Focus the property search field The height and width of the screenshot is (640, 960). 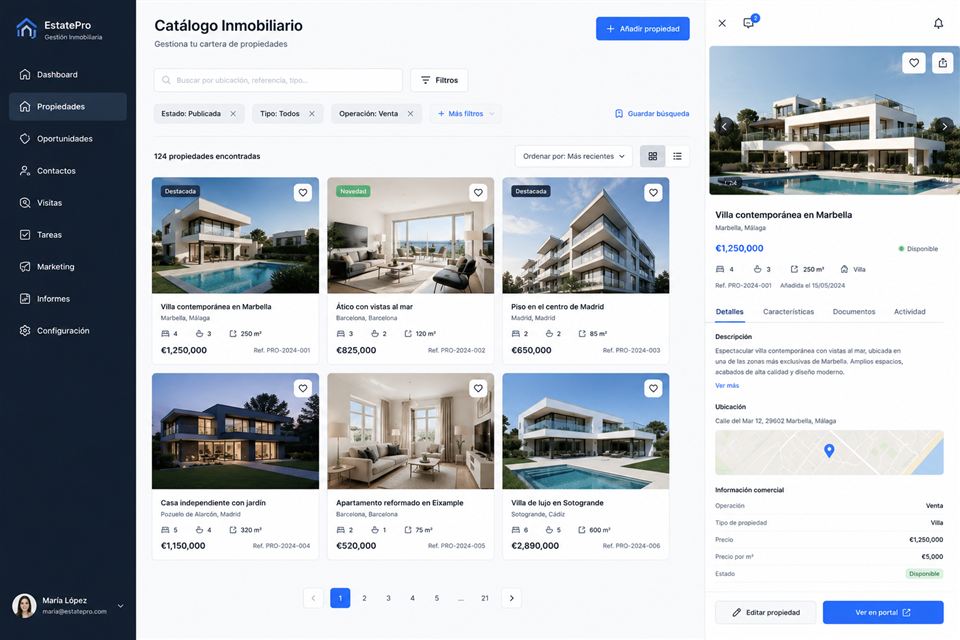pos(278,80)
